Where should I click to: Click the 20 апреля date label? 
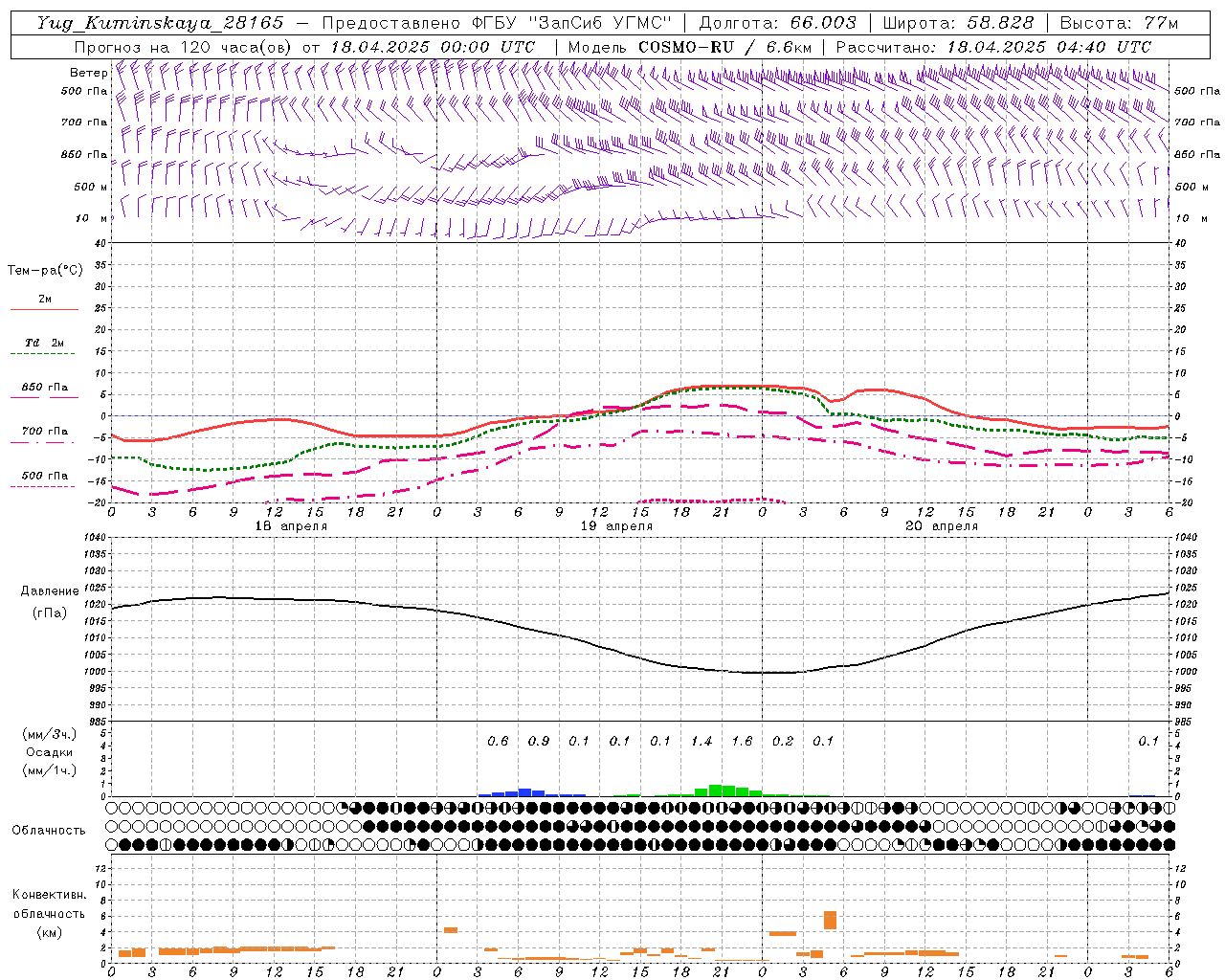pos(942,526)
